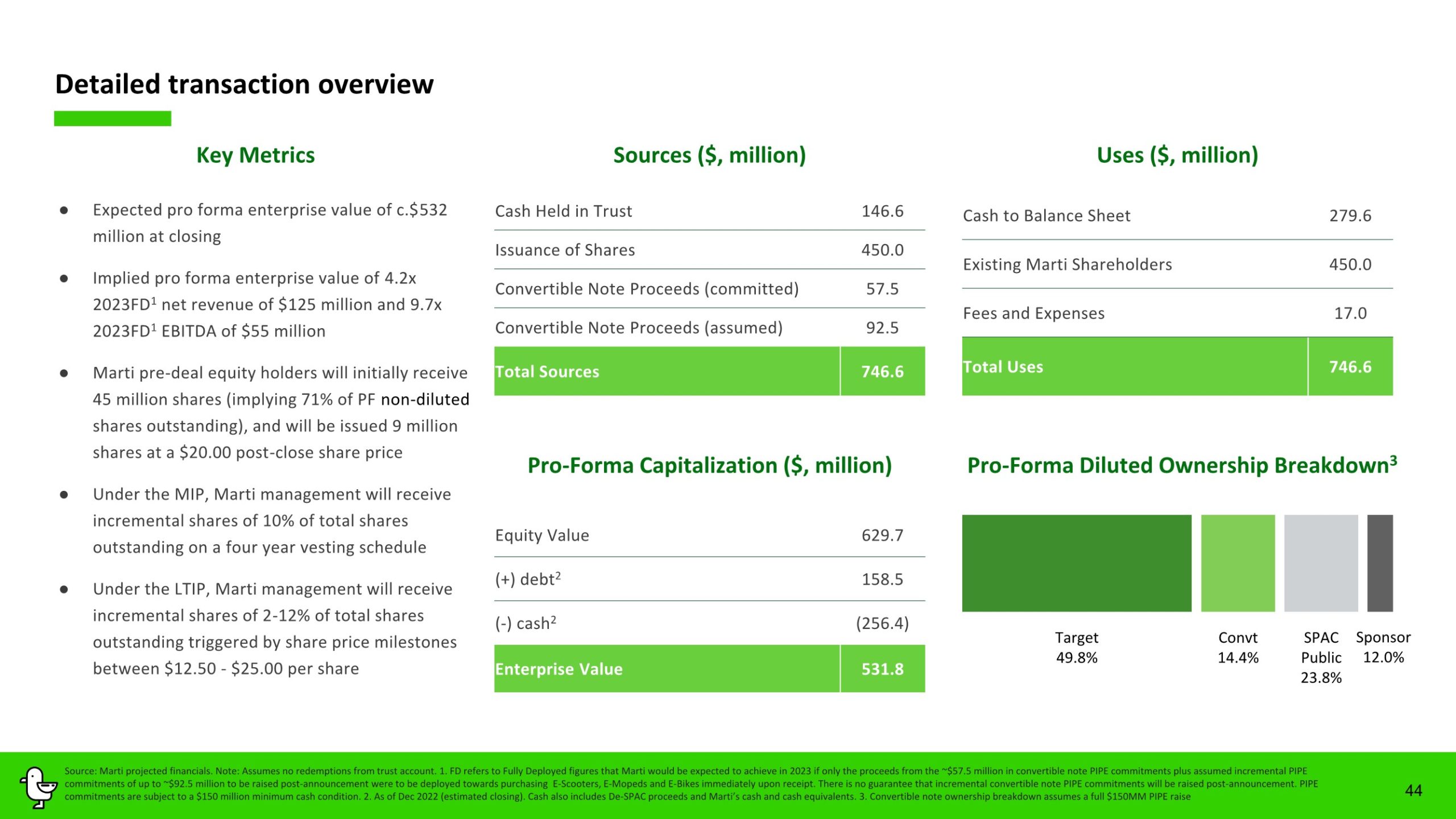1456x819 pixels.
Task: Click the Enterprise Value 531.8 cell
Action: point(882,669)
